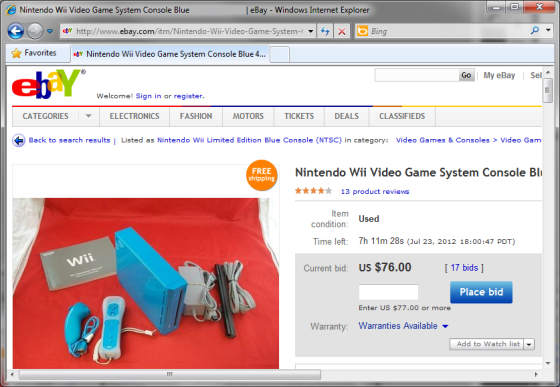
Task: Click the eBay search text field
Action: pos(417,75)
